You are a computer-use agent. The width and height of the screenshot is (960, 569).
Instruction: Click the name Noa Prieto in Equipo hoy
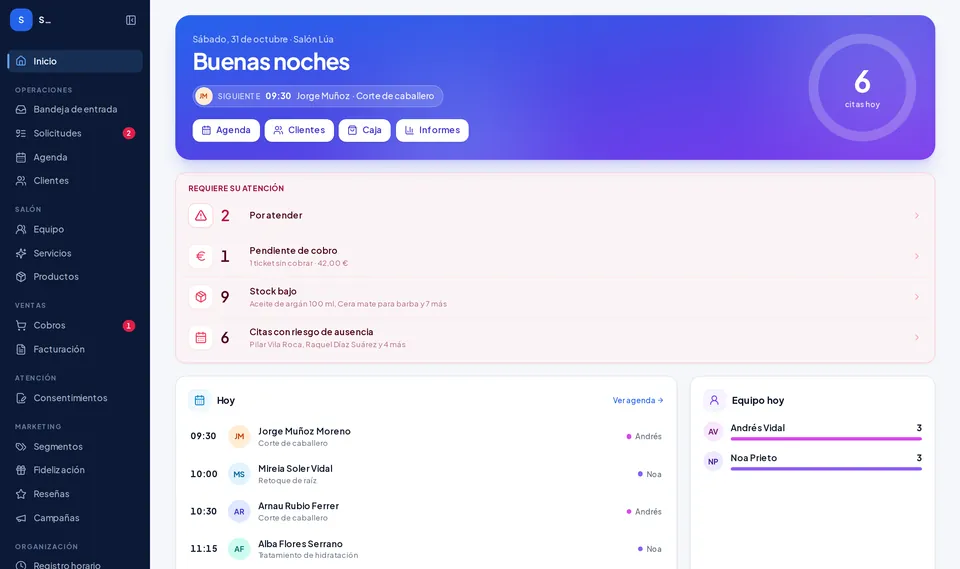tap(754, 458)
